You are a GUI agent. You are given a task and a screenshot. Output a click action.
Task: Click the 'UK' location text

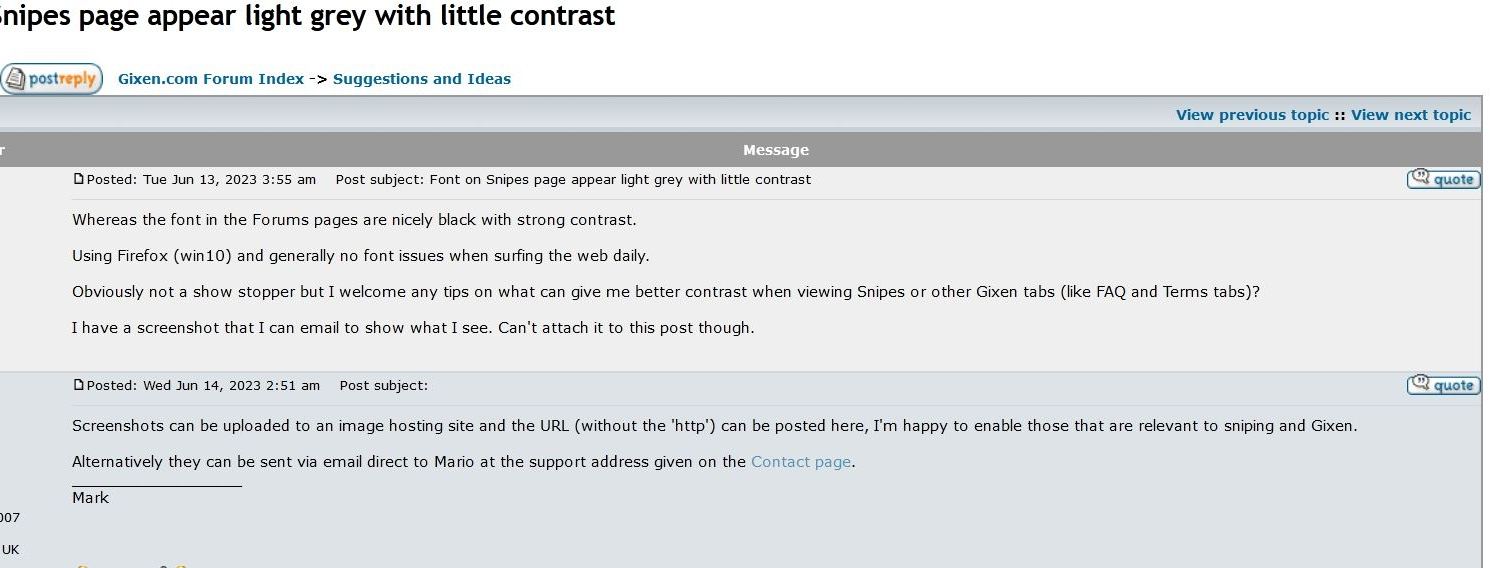[x=10, y=550]
